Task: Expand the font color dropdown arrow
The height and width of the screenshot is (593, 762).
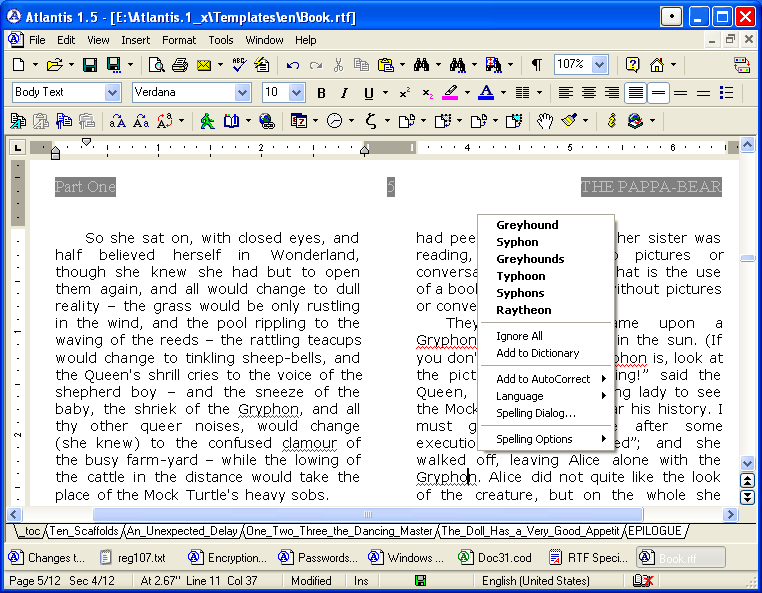Action: (x=503, y=93)
